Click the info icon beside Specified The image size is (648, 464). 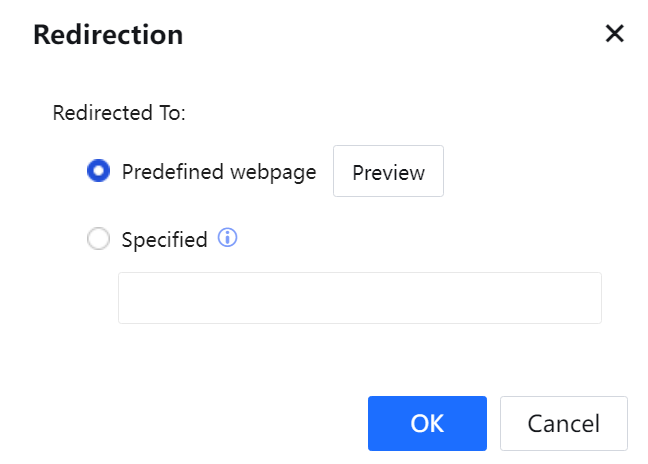pos(227,239)
